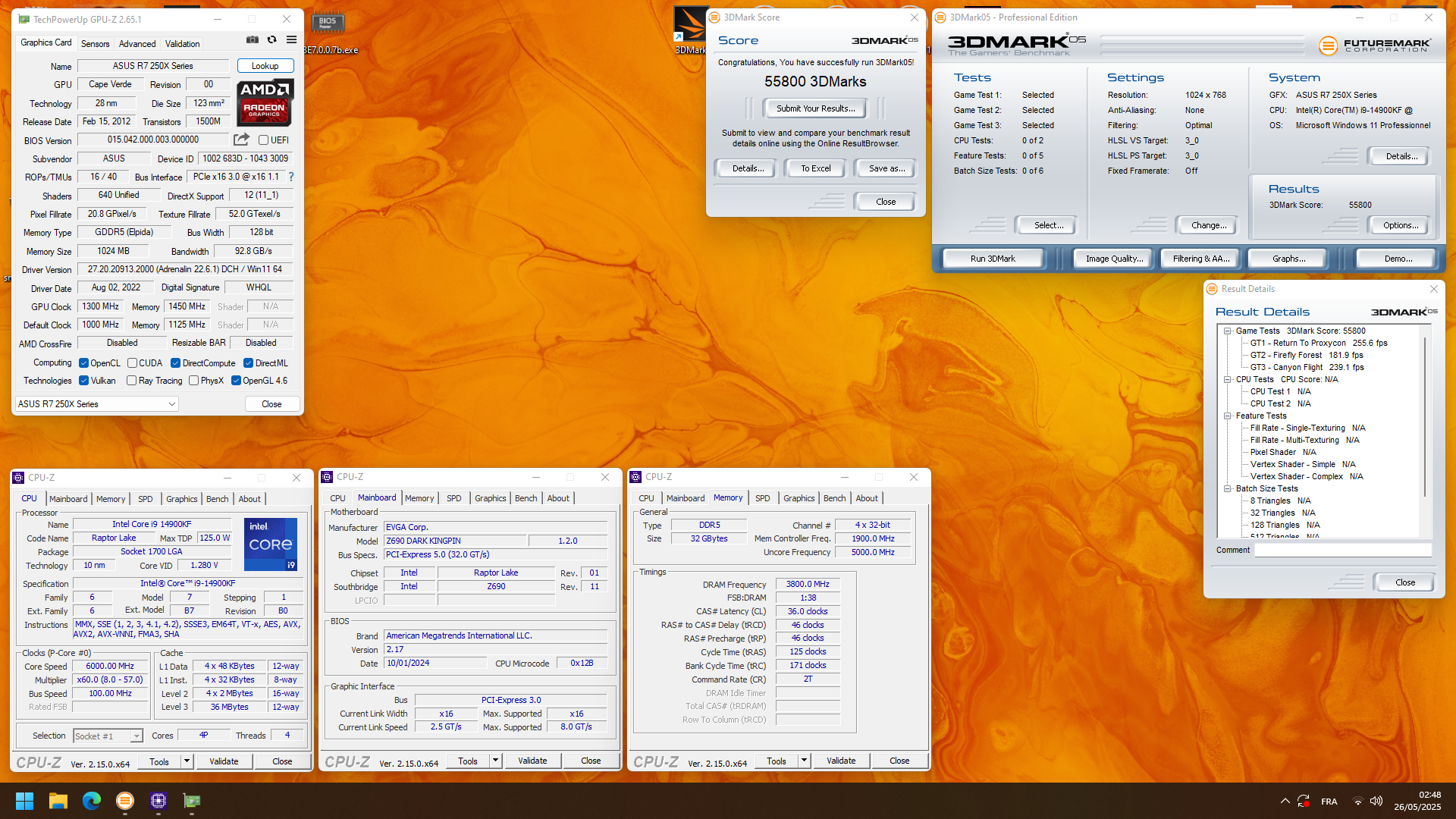
Task: Toggle the Ray Tracing checkbox
Action: (131, 381)
